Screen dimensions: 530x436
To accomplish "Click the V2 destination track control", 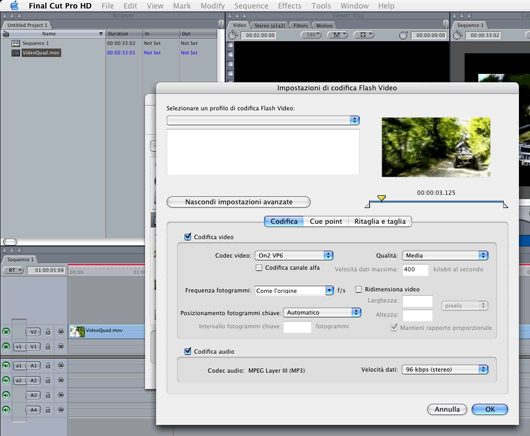I will (x=33, y=332).
